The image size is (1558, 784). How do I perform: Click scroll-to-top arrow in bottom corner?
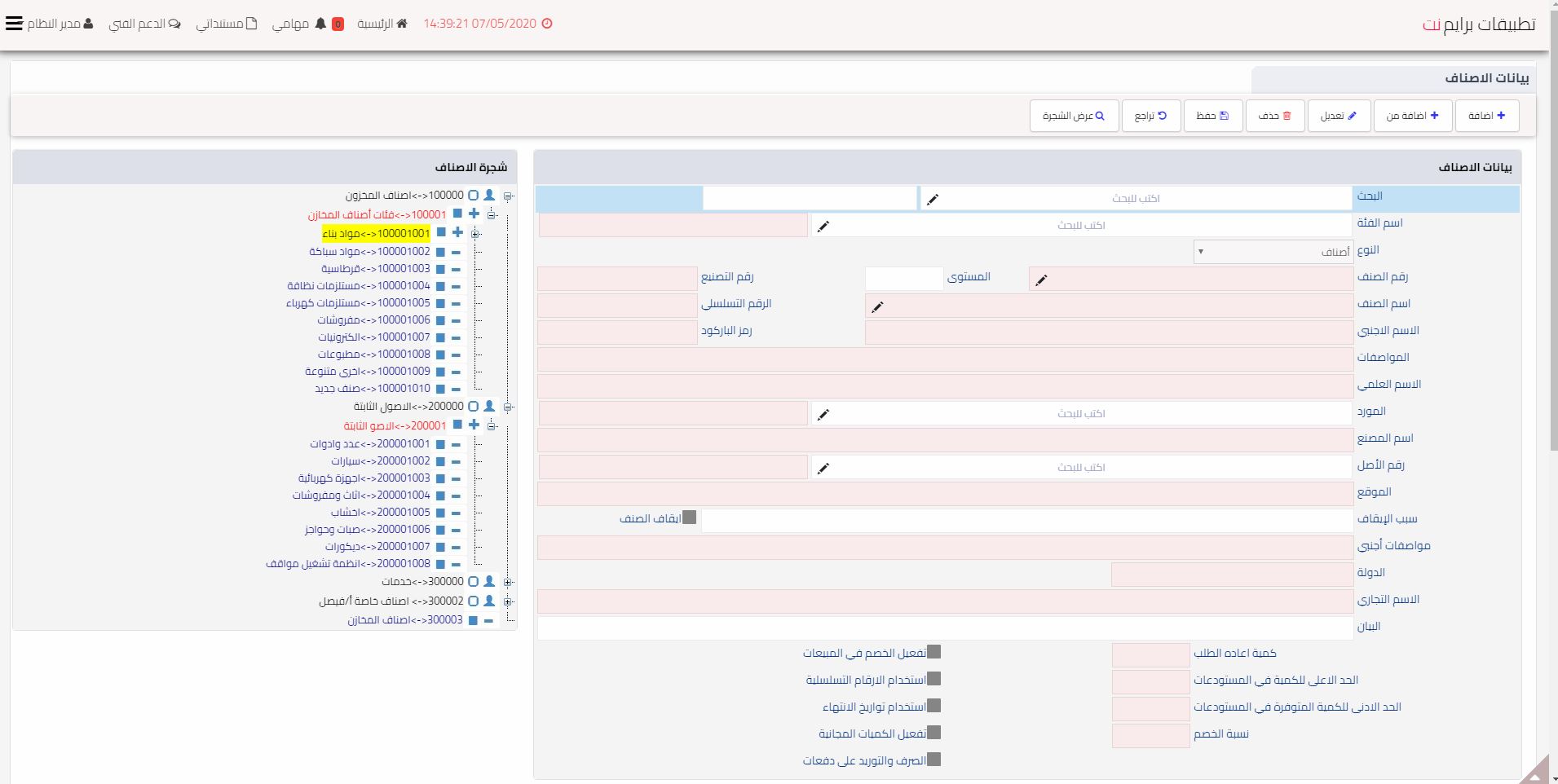coord(1535,771)
